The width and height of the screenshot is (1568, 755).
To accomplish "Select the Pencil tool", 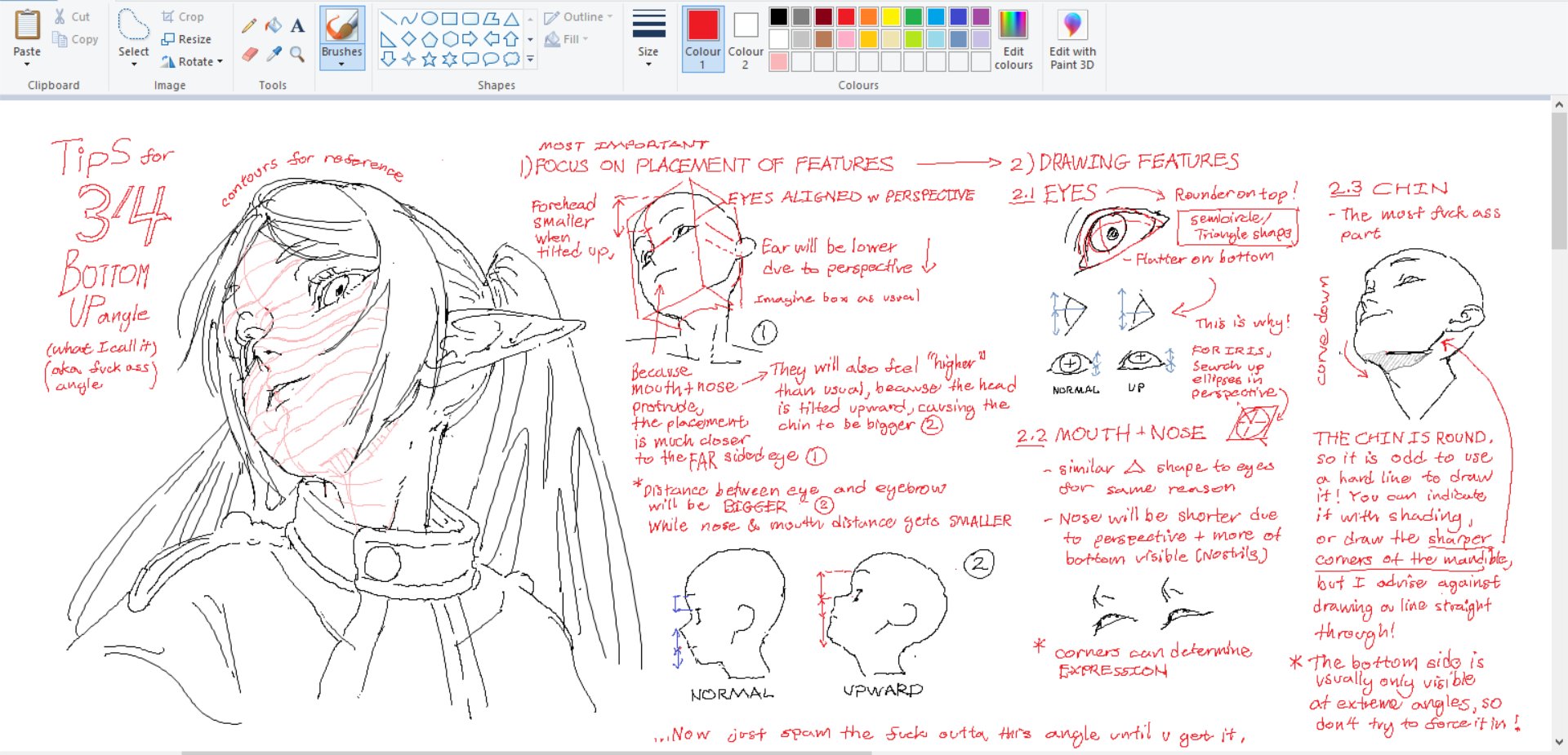I will pos(249,26).
